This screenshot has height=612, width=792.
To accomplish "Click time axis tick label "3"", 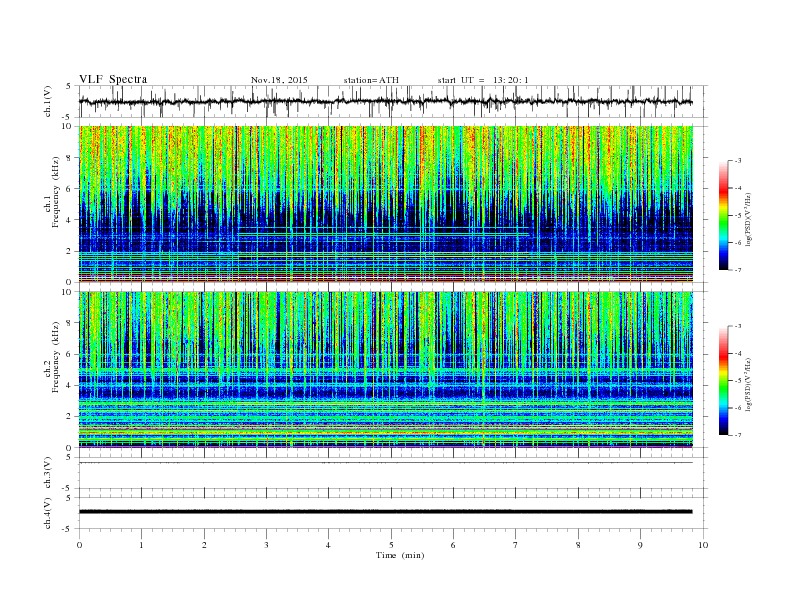I will click(x=267, y=545).
